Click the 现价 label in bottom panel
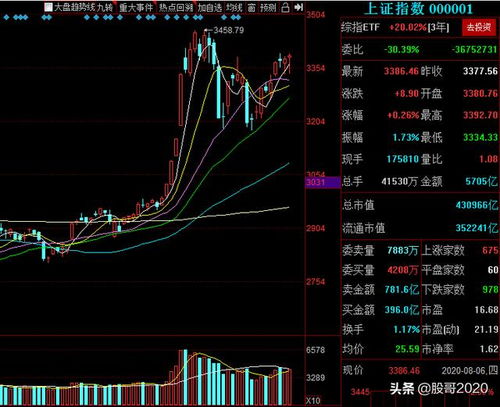The height and width of the screenshot is (407, 500). [353, 370]
